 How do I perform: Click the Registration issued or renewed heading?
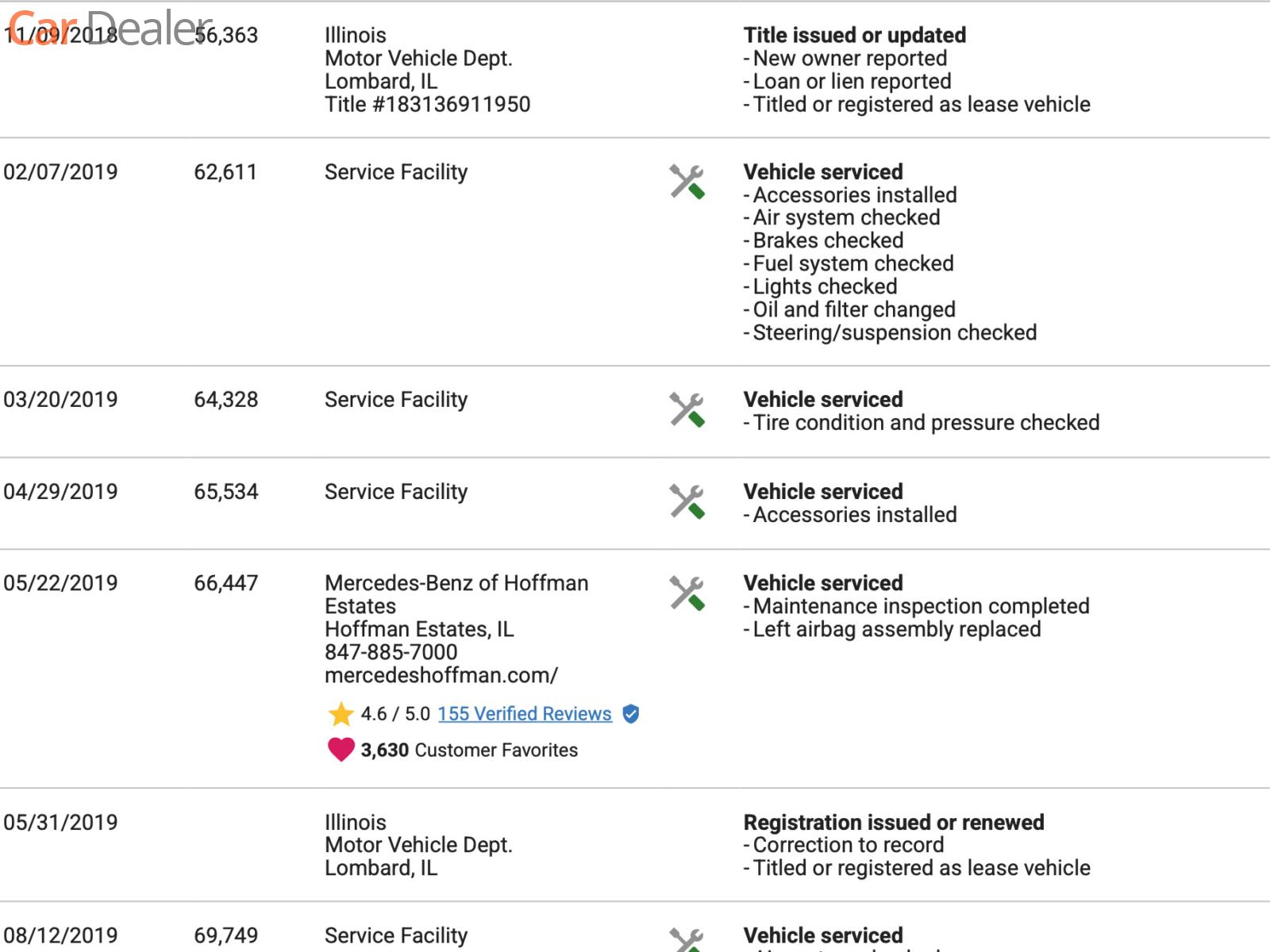[893, 822]
